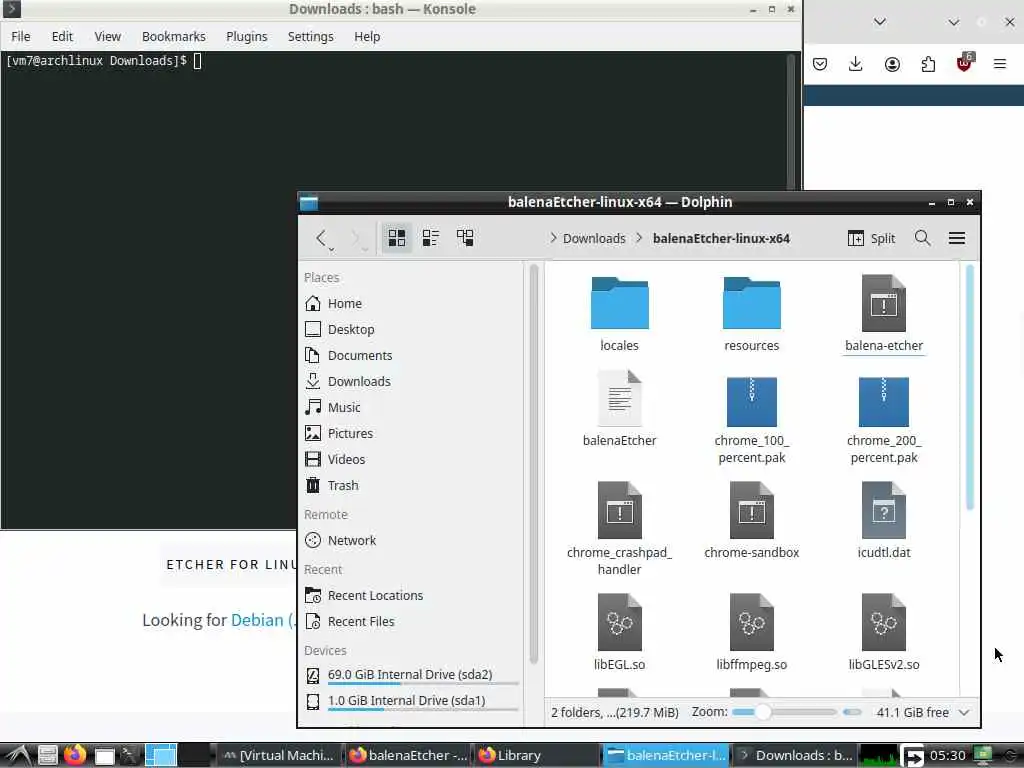Switch to Library window in taskbar
Screen dimensions: 1024x768
tap(534, 756)
